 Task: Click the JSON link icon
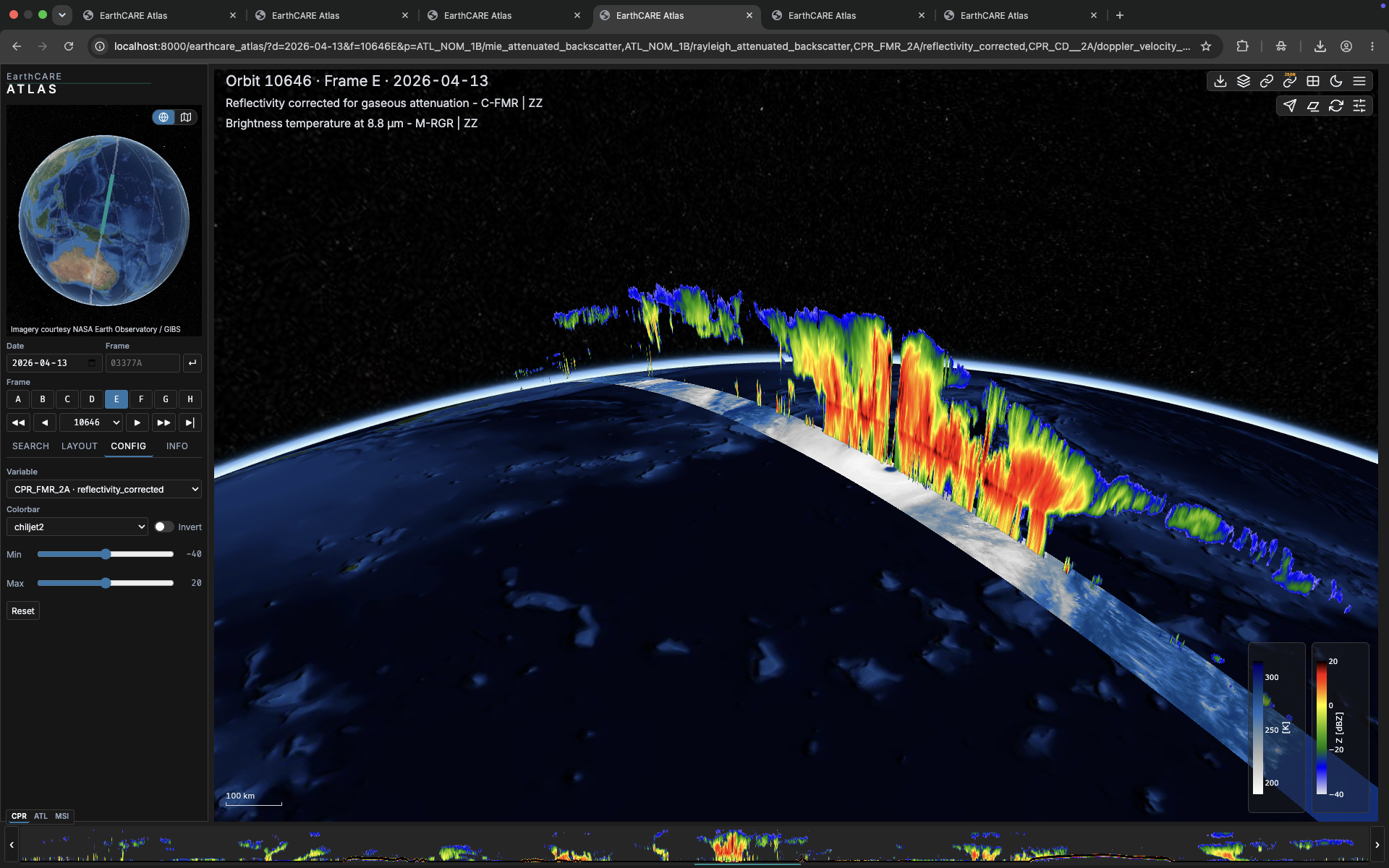coord(1290,81)
